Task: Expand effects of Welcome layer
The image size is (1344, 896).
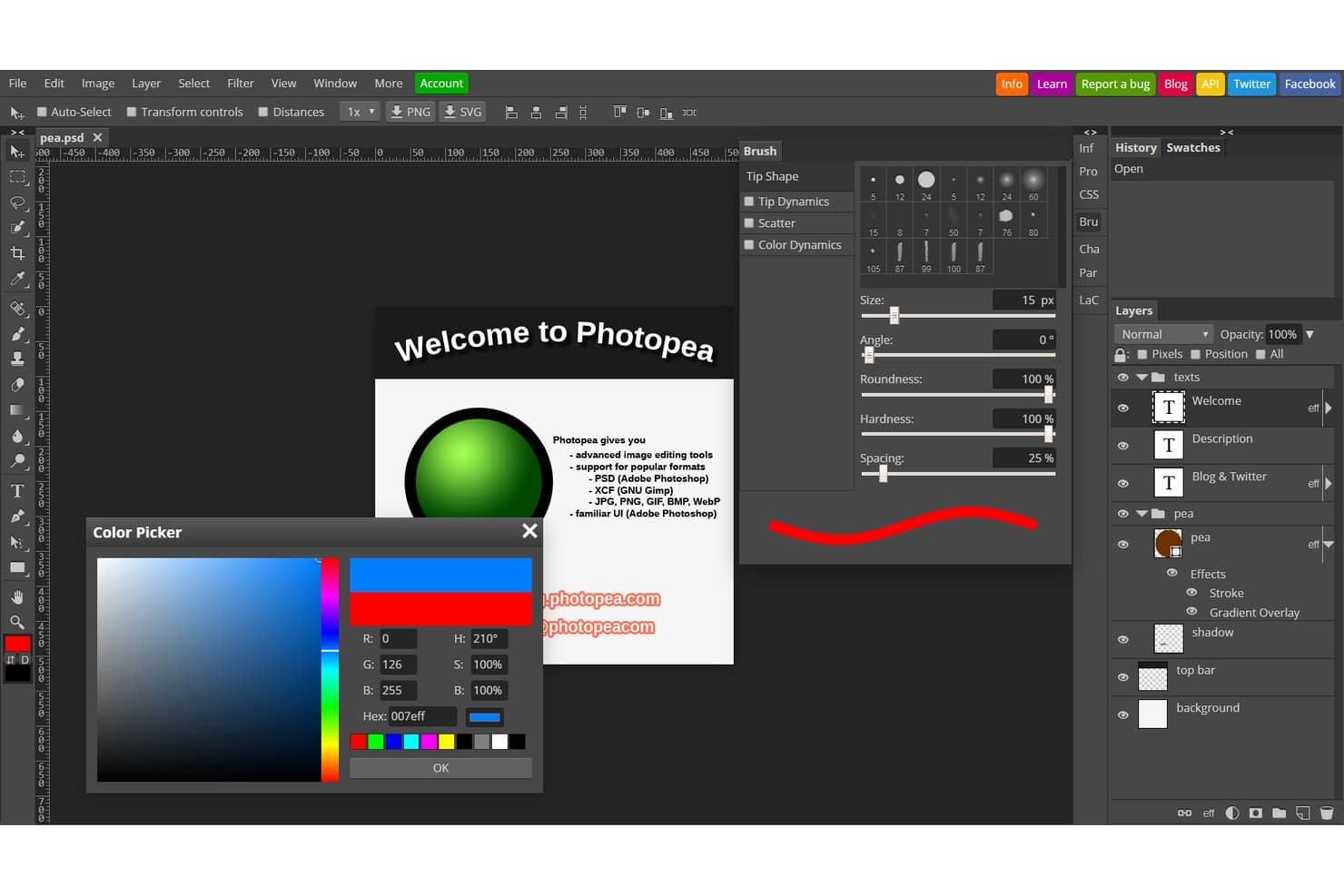Action: (x=1329, y=408)
